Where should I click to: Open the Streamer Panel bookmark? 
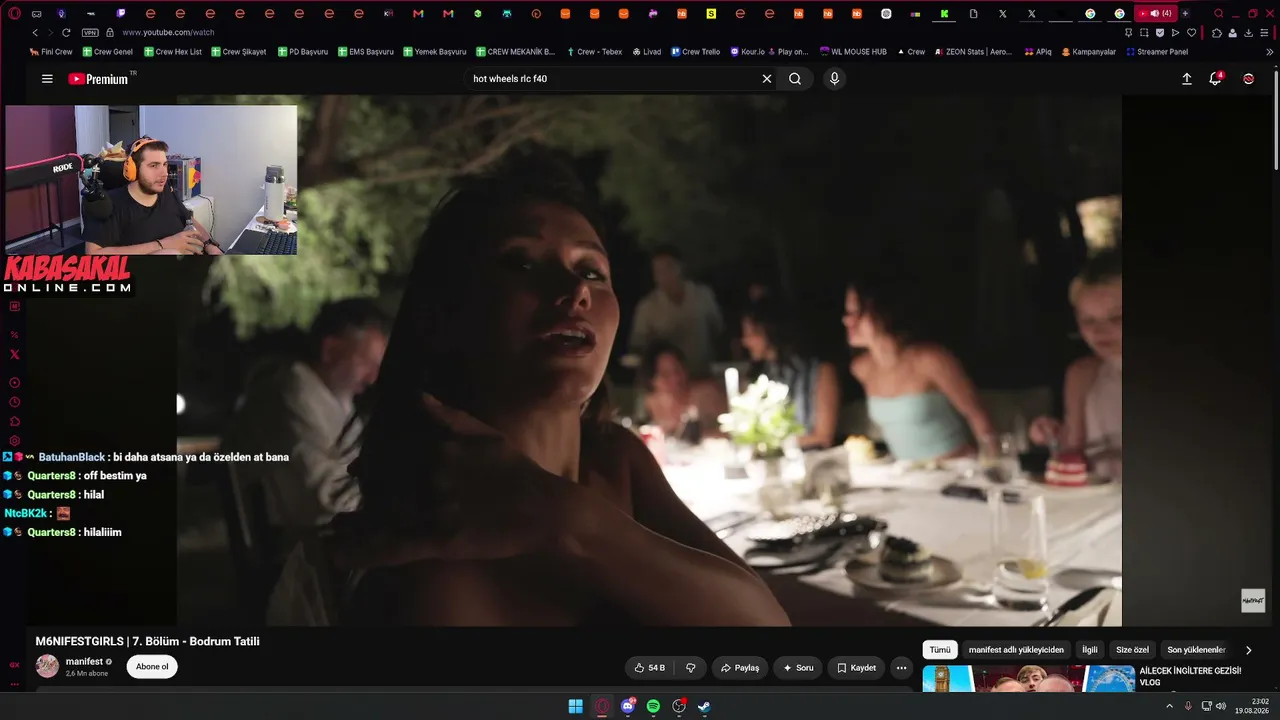(1157, 52)
